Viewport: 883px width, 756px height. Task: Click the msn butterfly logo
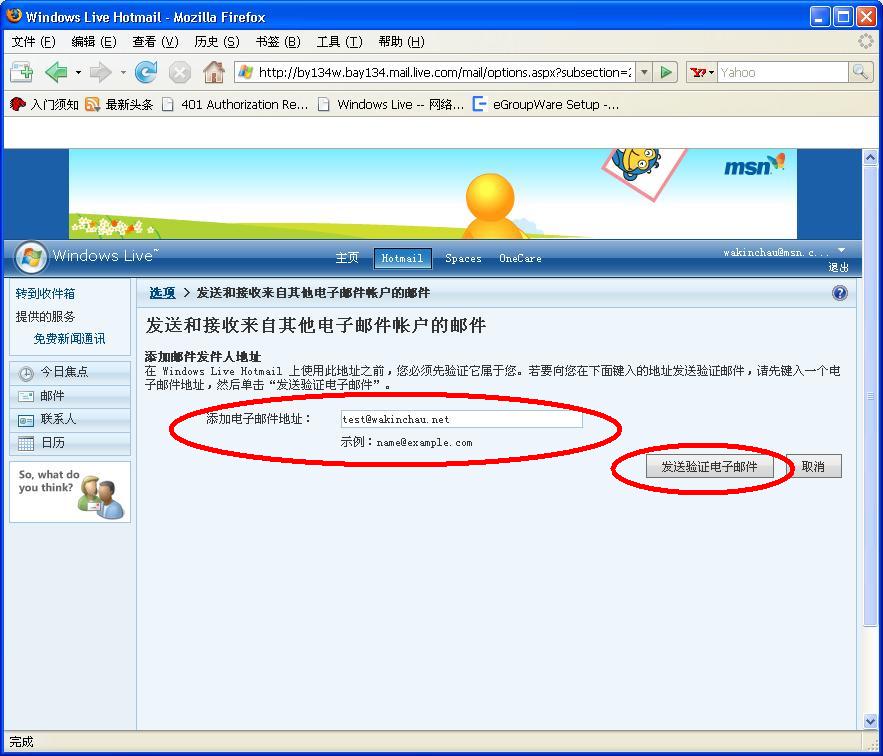tap(754, 164)
